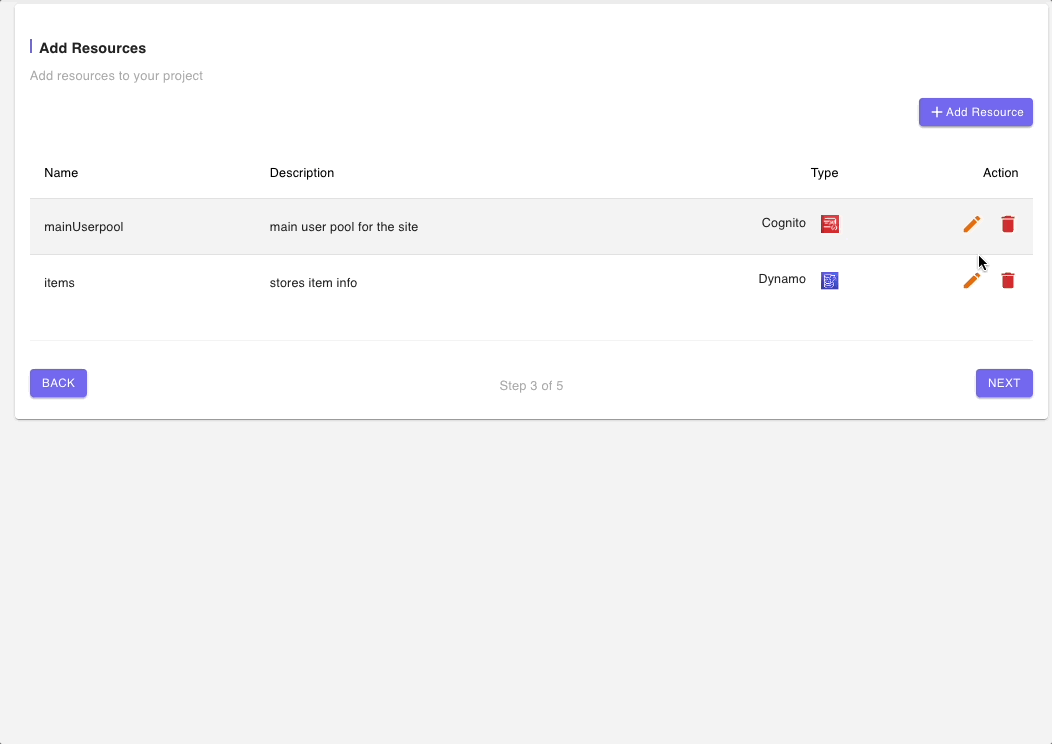This screenshot has width=1052, height=744.
Task: Click the Cognito type label
Action: pyautogui.click(x=784, y=223)
